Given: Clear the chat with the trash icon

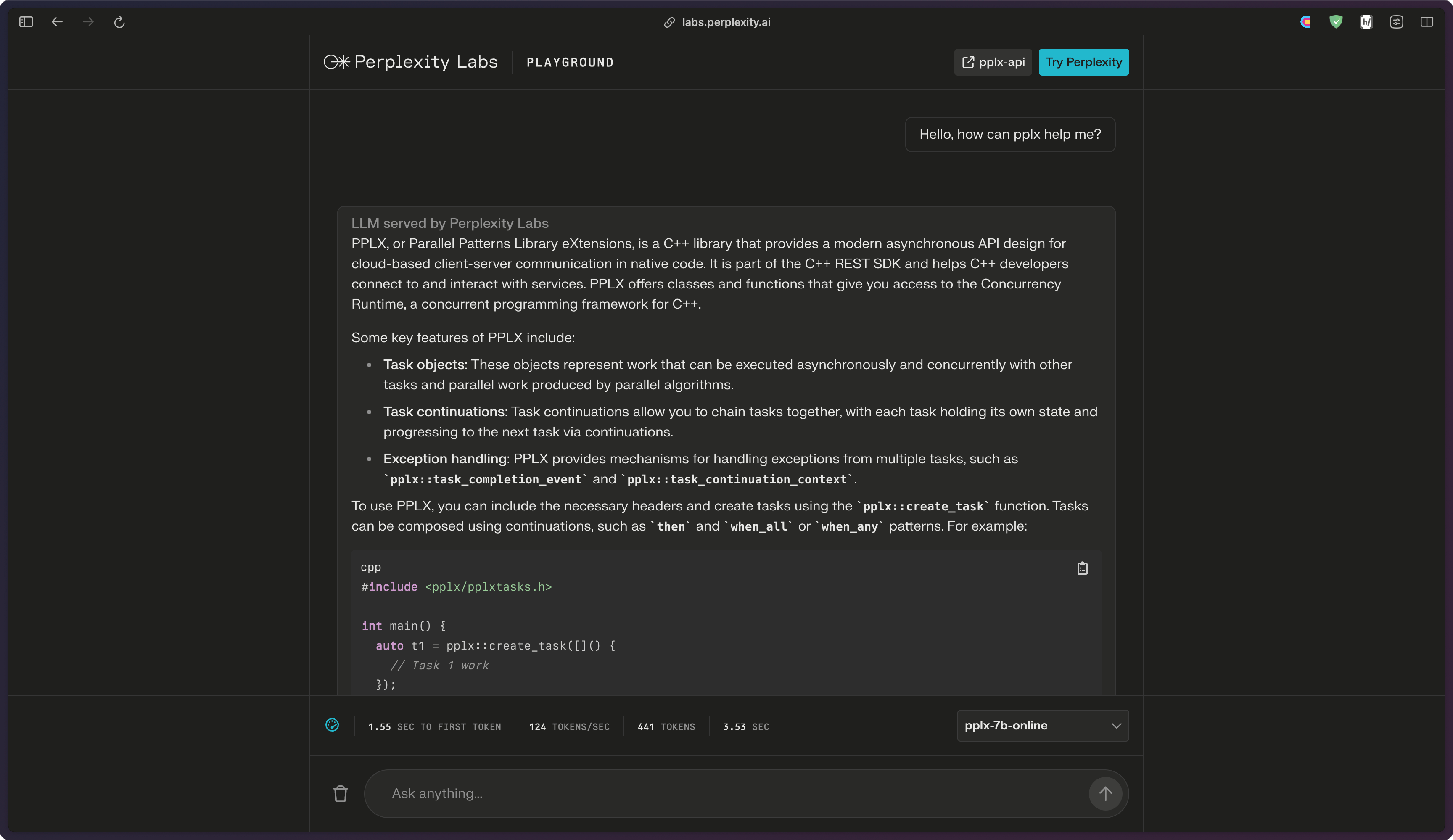Looking at the screenshot, I should pos(340,794).
